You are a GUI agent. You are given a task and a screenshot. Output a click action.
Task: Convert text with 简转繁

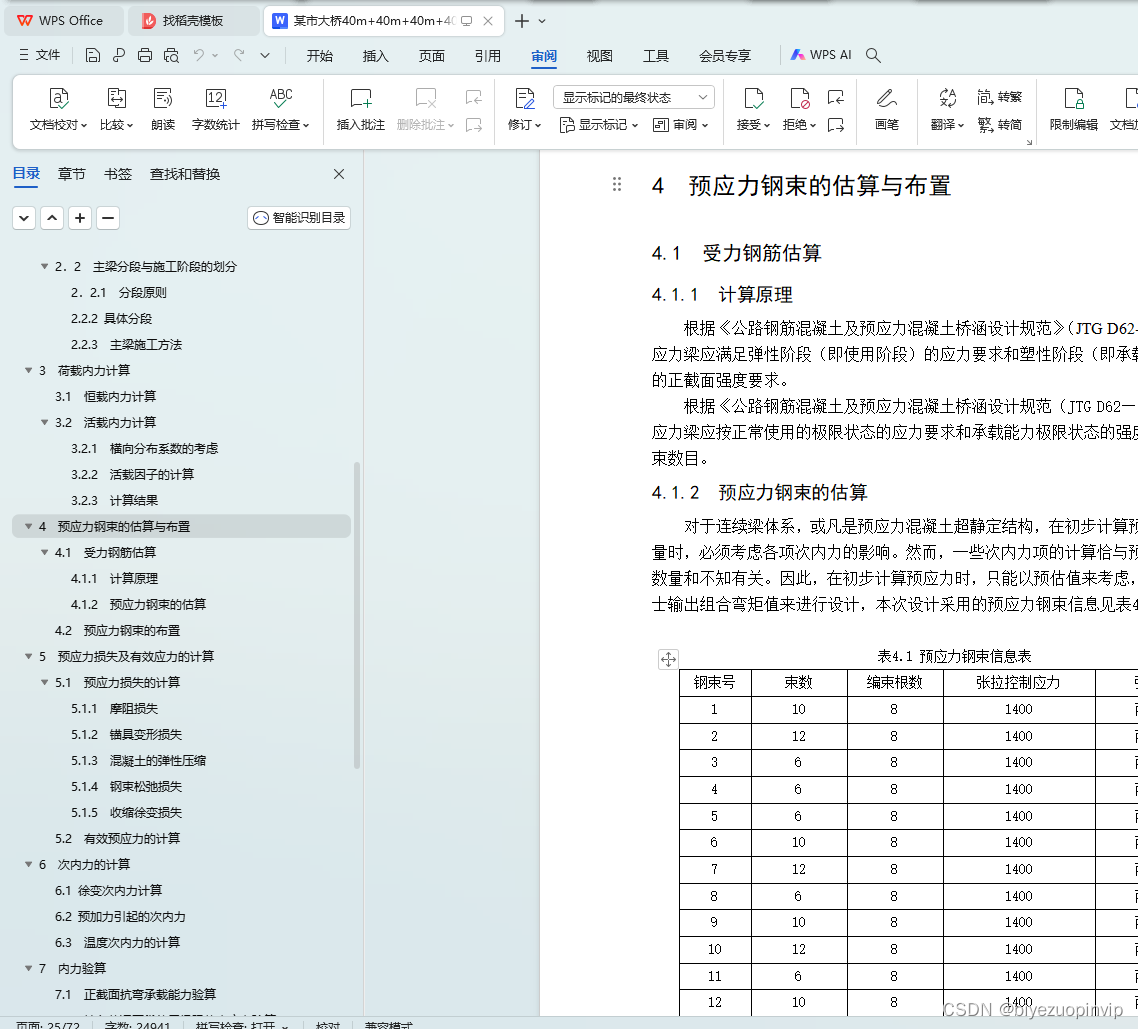[999, 97]
